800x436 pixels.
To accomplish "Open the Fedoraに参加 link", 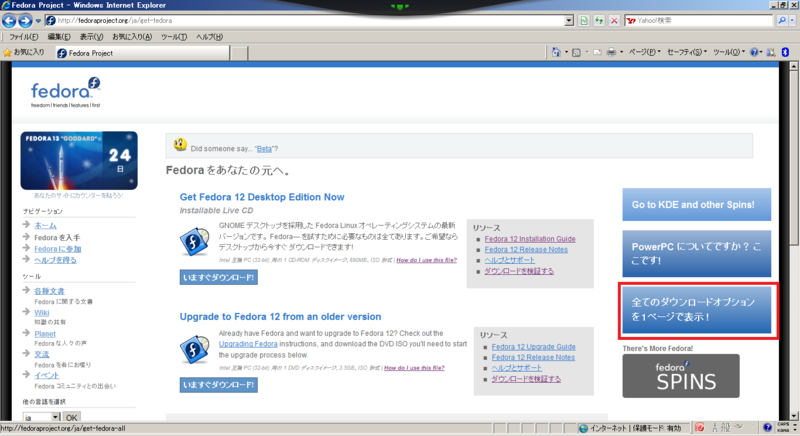I will point(58,249).
